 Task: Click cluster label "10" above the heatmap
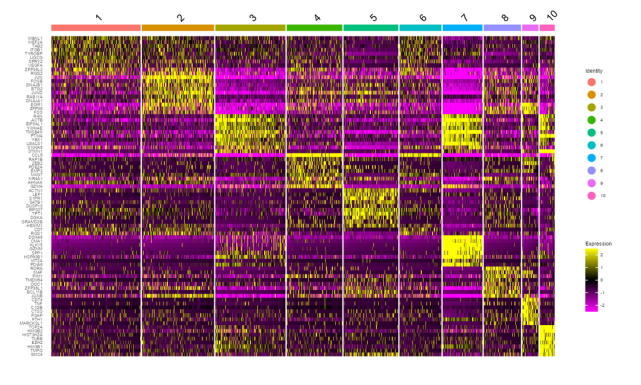click(x=551, y=16)
